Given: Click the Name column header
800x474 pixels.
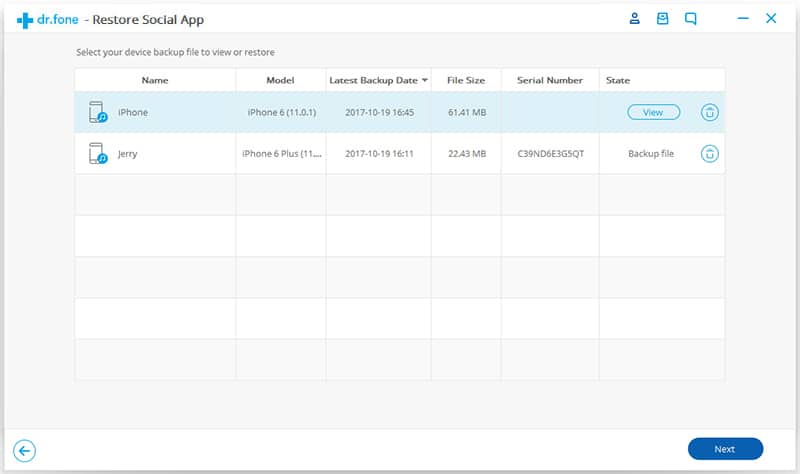Looking at the screenshot, I should (x=155, y=80).
